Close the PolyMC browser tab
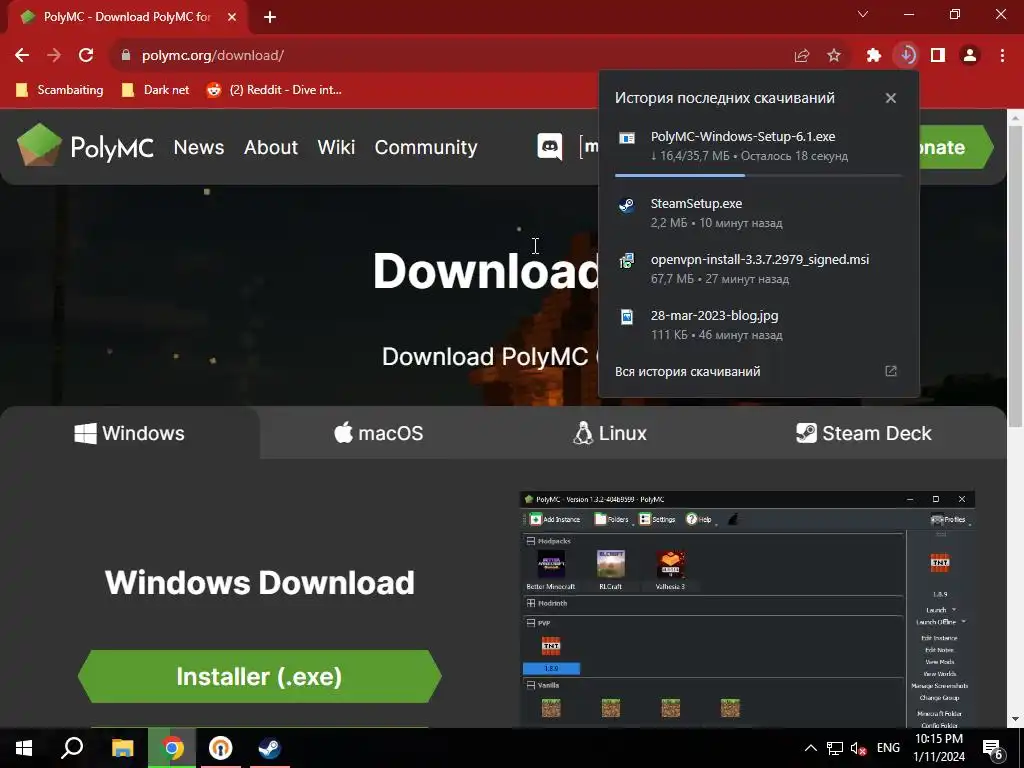Image resolution: width=1024 pixels, height=768 pixels. (232, 17)
